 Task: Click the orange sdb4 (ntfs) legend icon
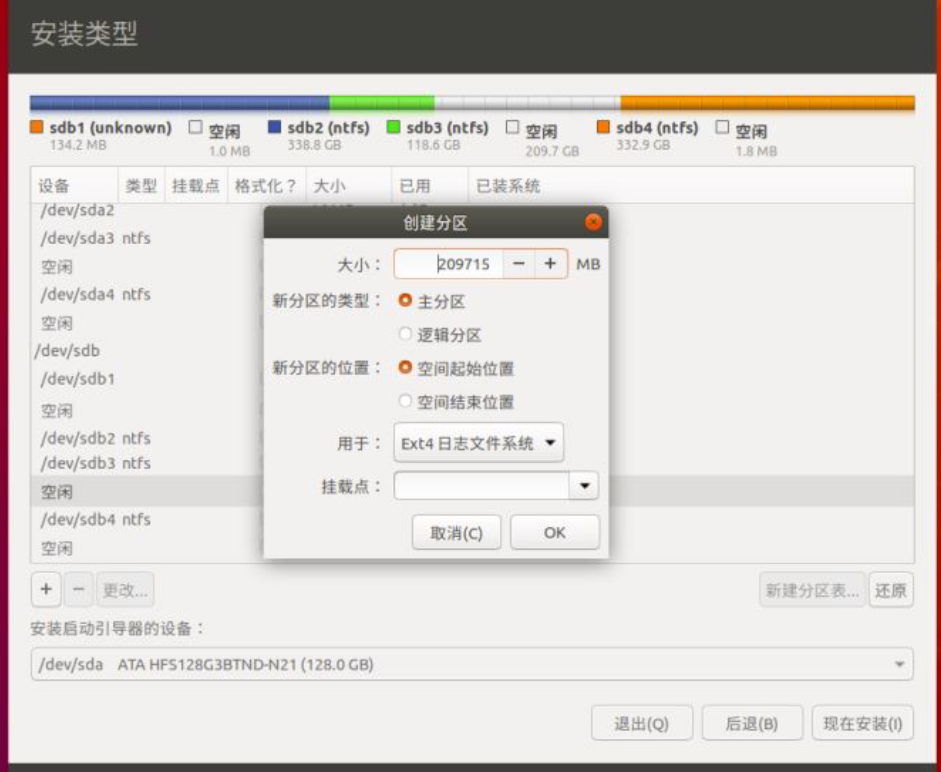605,127
